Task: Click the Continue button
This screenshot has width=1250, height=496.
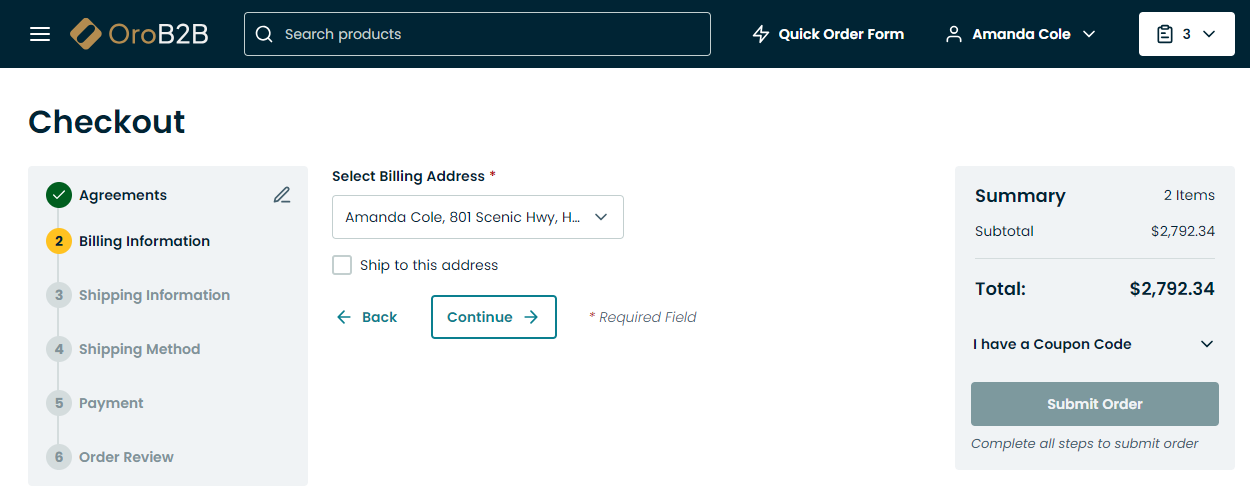Action: coord(493,317)
